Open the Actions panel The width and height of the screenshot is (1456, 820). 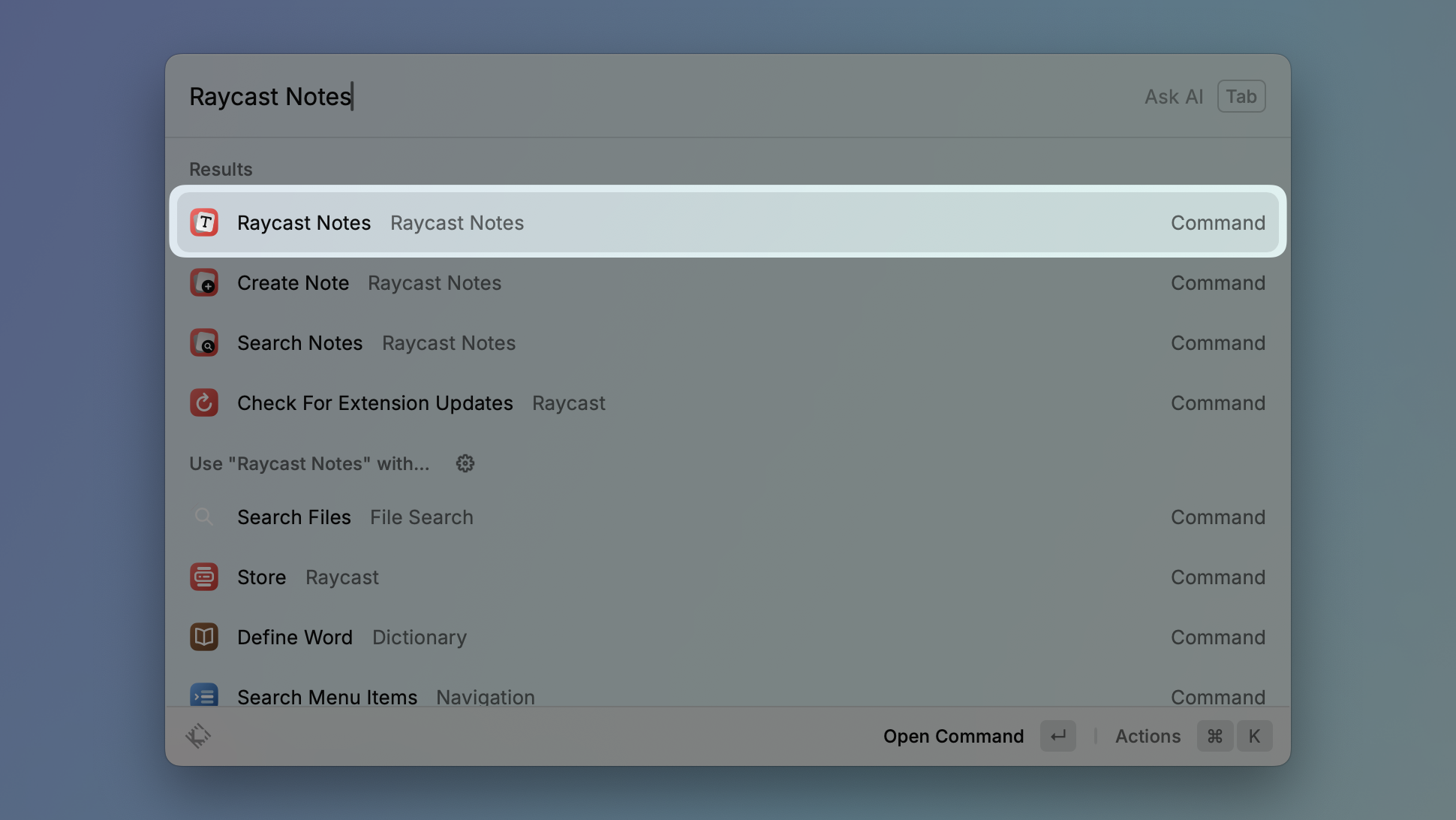click(1148, 736)
